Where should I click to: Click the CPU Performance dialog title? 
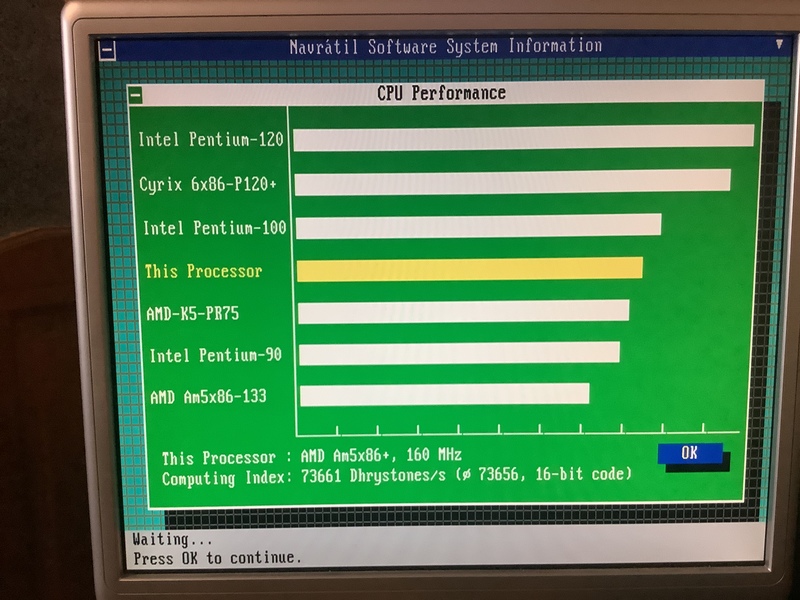pos(441,93)
